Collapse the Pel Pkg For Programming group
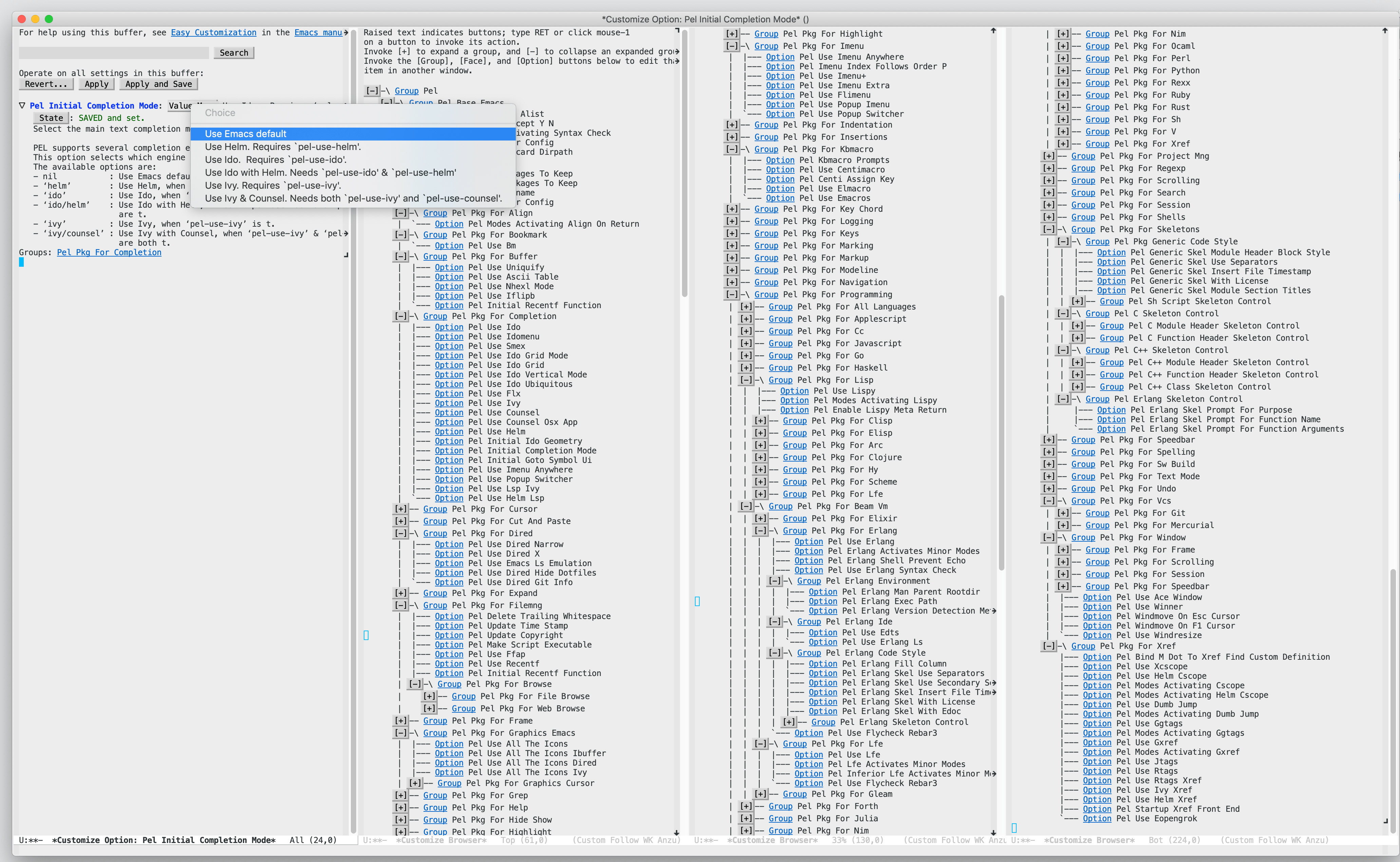Screen dimensions: 1400x862 [732, 295]
